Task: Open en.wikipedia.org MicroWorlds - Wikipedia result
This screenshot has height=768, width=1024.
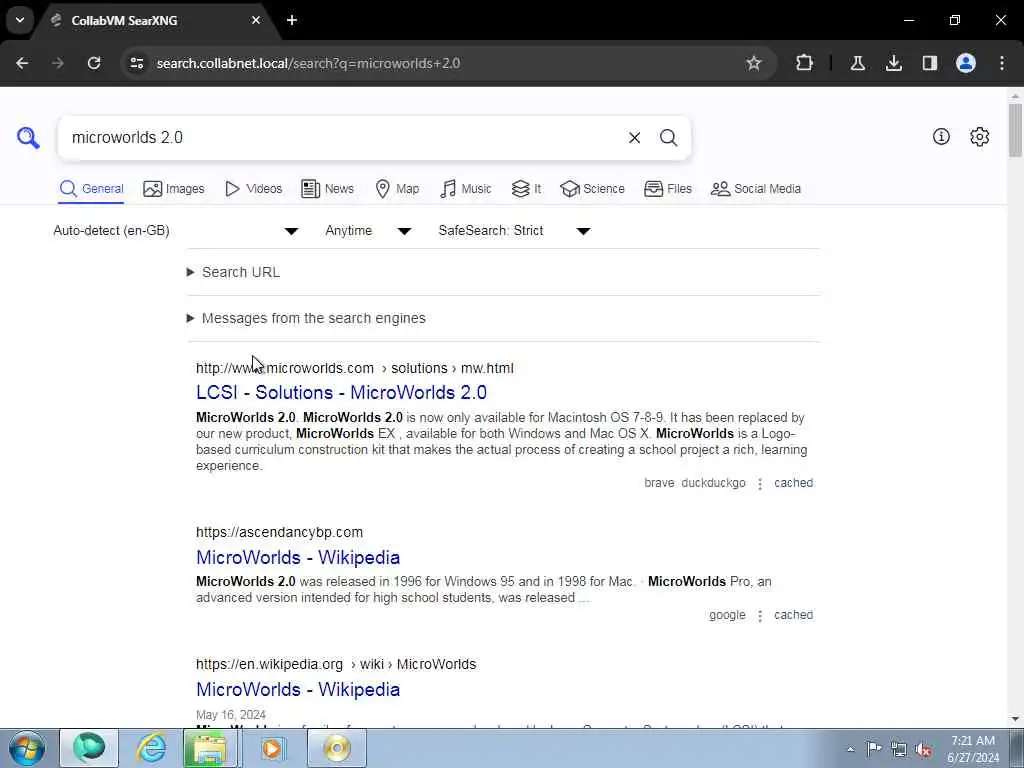Action: click(298, 689)
